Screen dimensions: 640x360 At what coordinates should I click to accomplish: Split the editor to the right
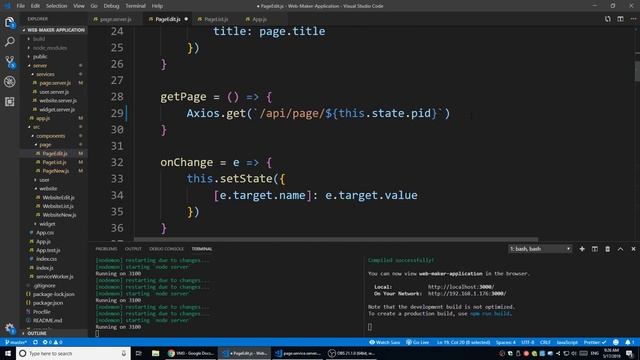[620, 19]
